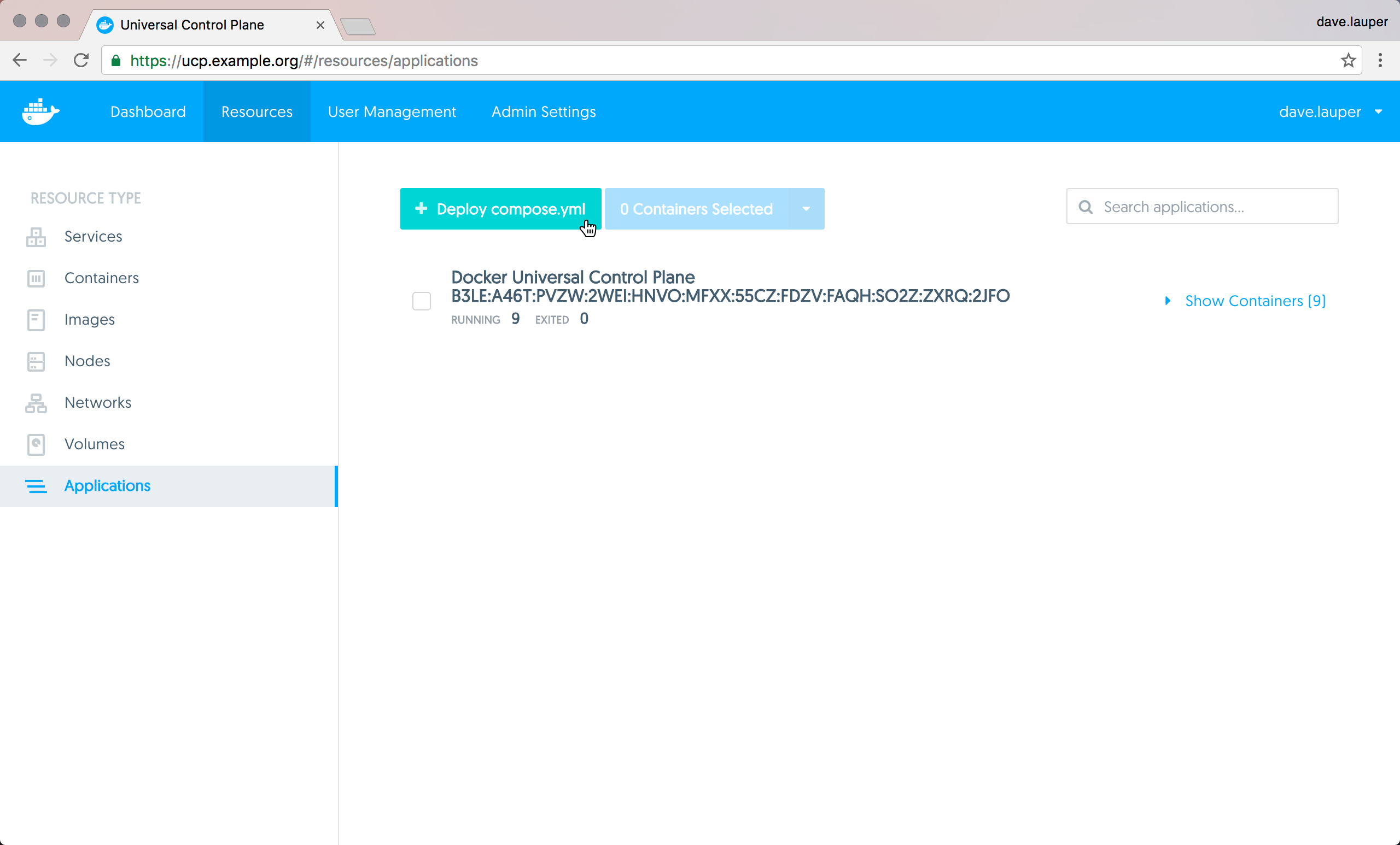
Task: Click the Volumes sidebar icon
Action: point(36,445)
